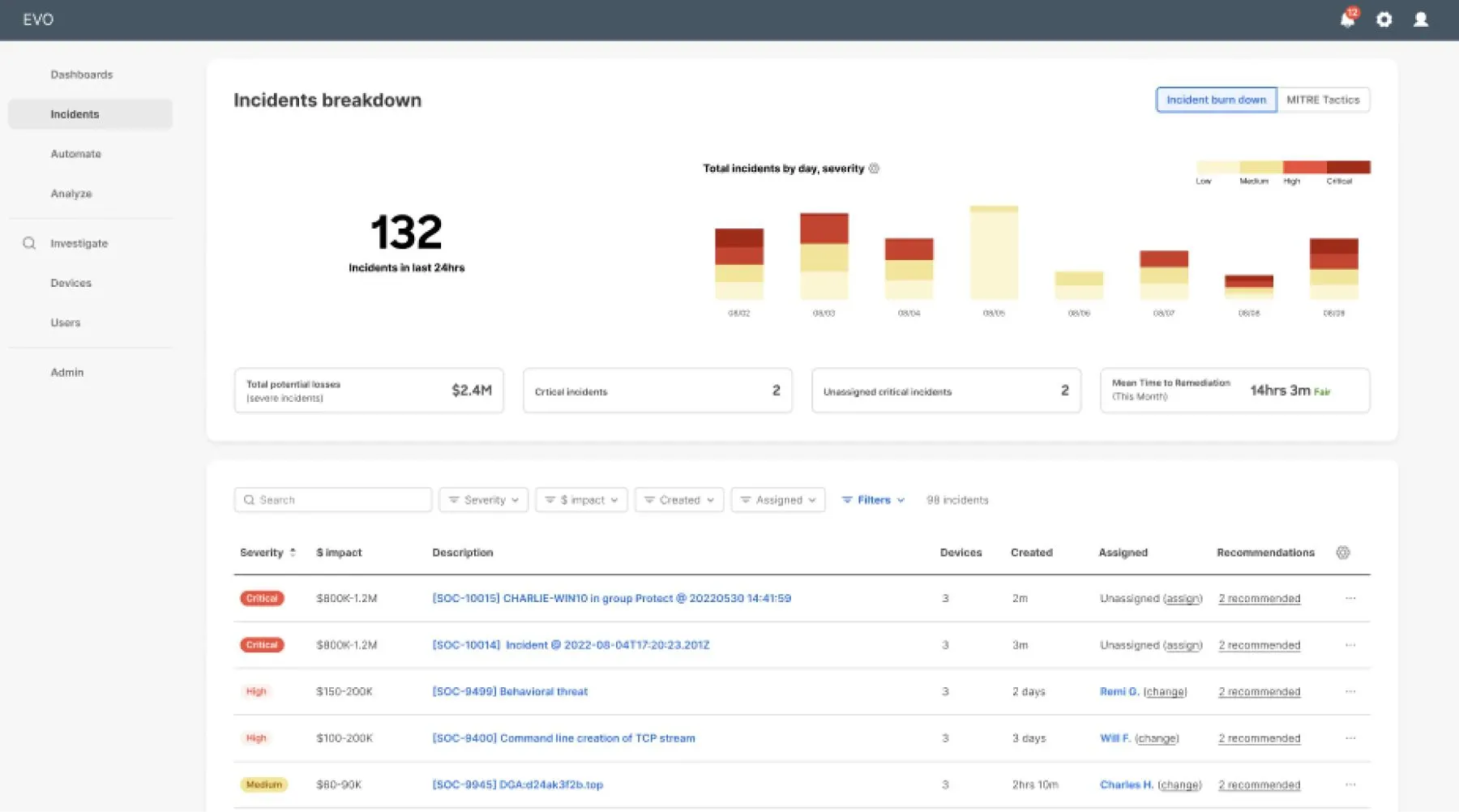Switch to MITRE Tactics view
Viewport: 1459px width, 812px height.
tap(1323, 100)
